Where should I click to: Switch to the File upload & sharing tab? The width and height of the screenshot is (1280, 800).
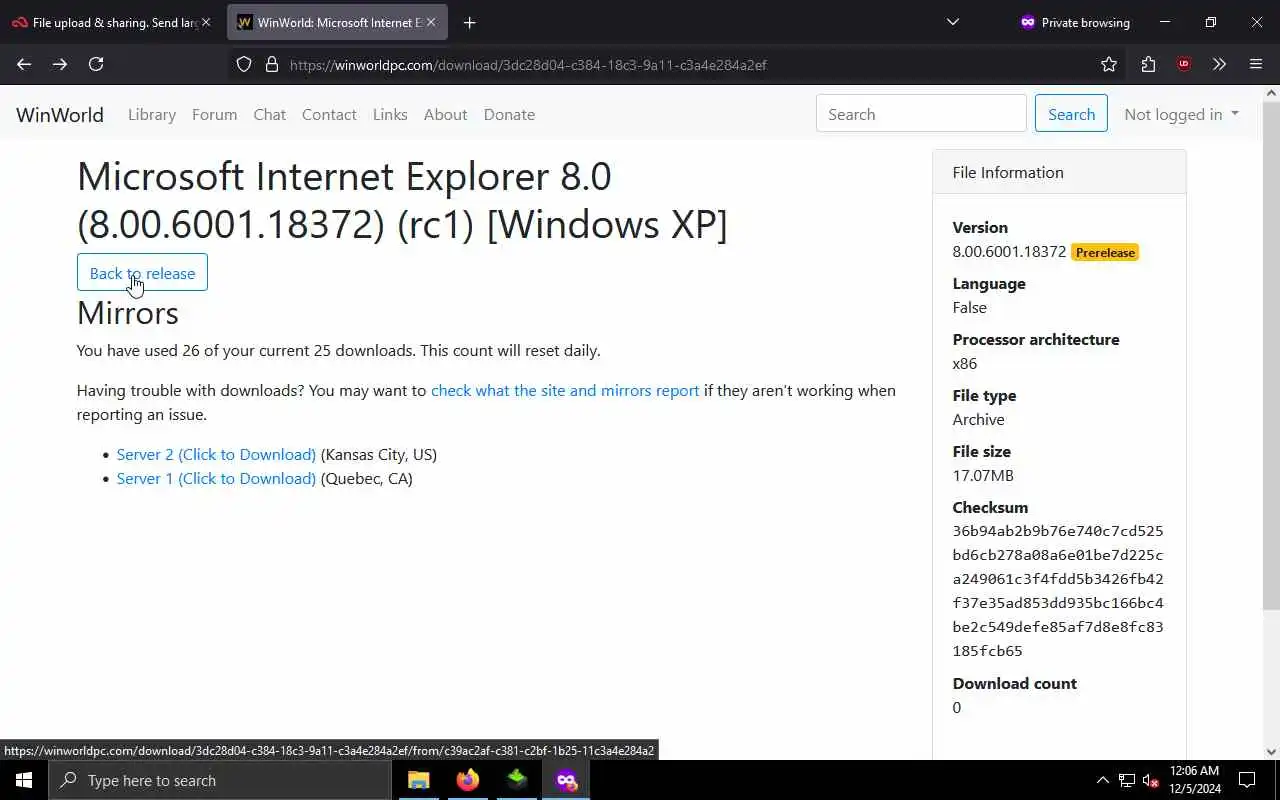click(x=112, y=22)
